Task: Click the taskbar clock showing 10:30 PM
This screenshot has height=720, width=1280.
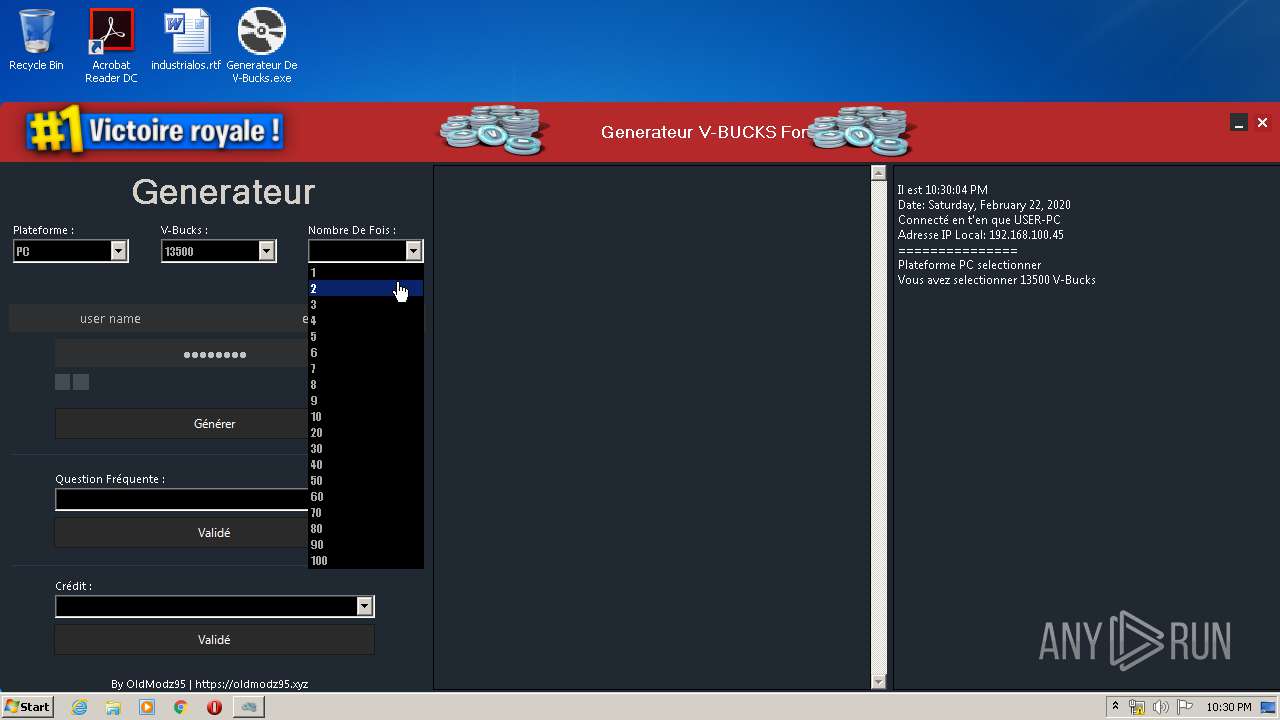Action: coord(1228,707)
